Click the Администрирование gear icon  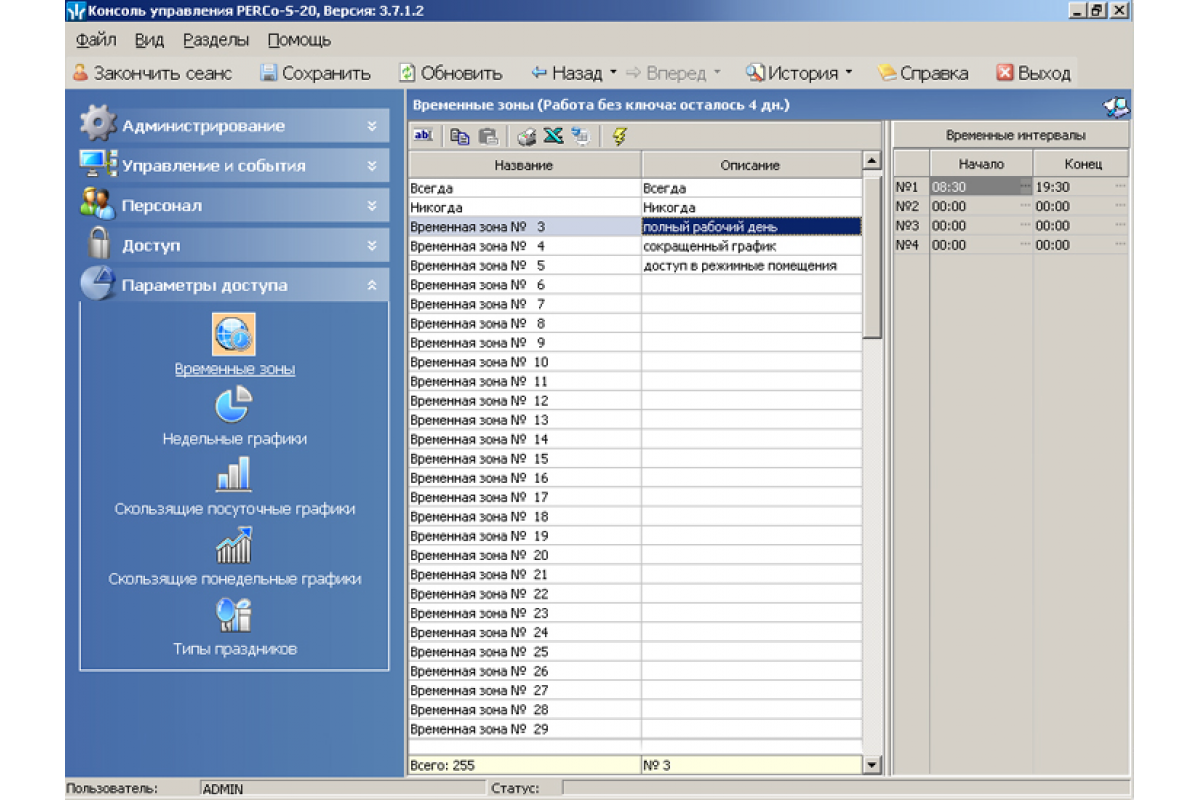[x=98, y=123]
